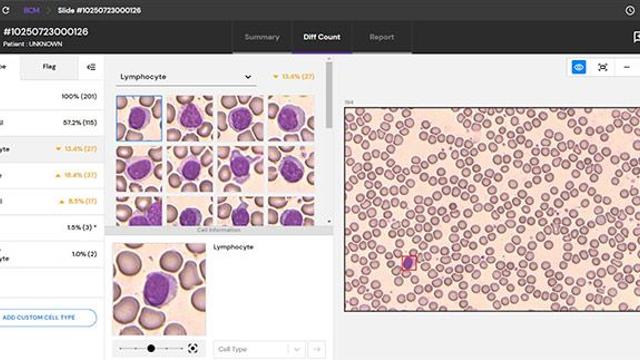Select the second thumbnail in the first row
This screenshot has height=360, width=640.
click(x=190, y=118)
